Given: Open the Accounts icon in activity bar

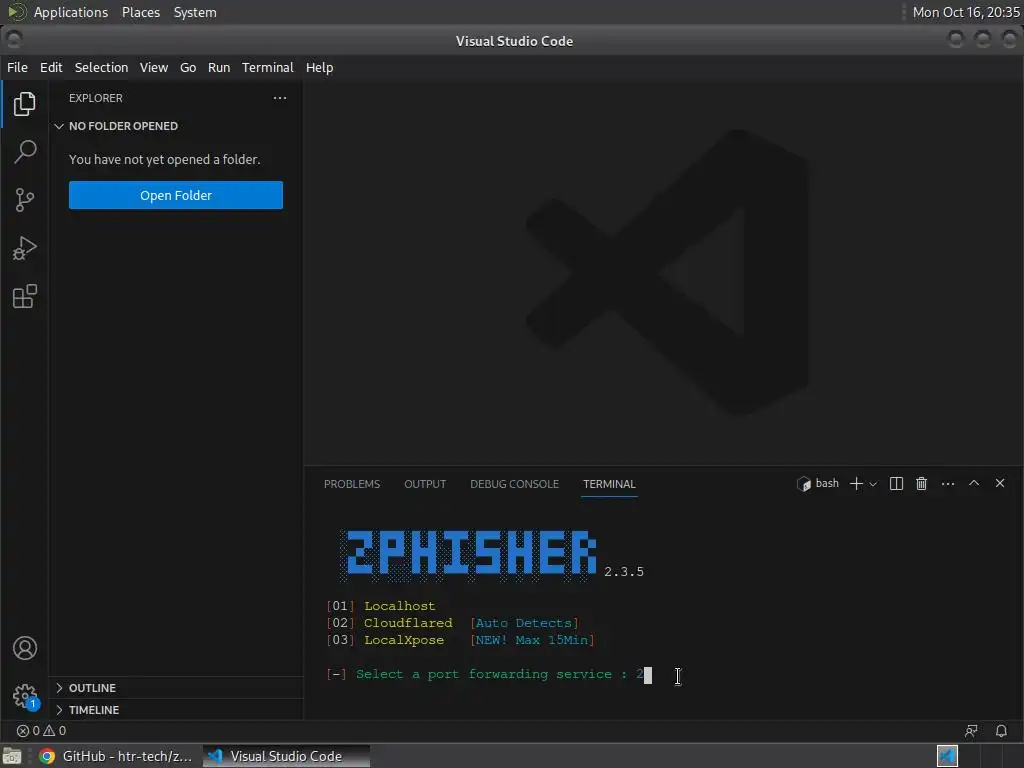Looking at the screenshot, I should (x=25, y=648).
